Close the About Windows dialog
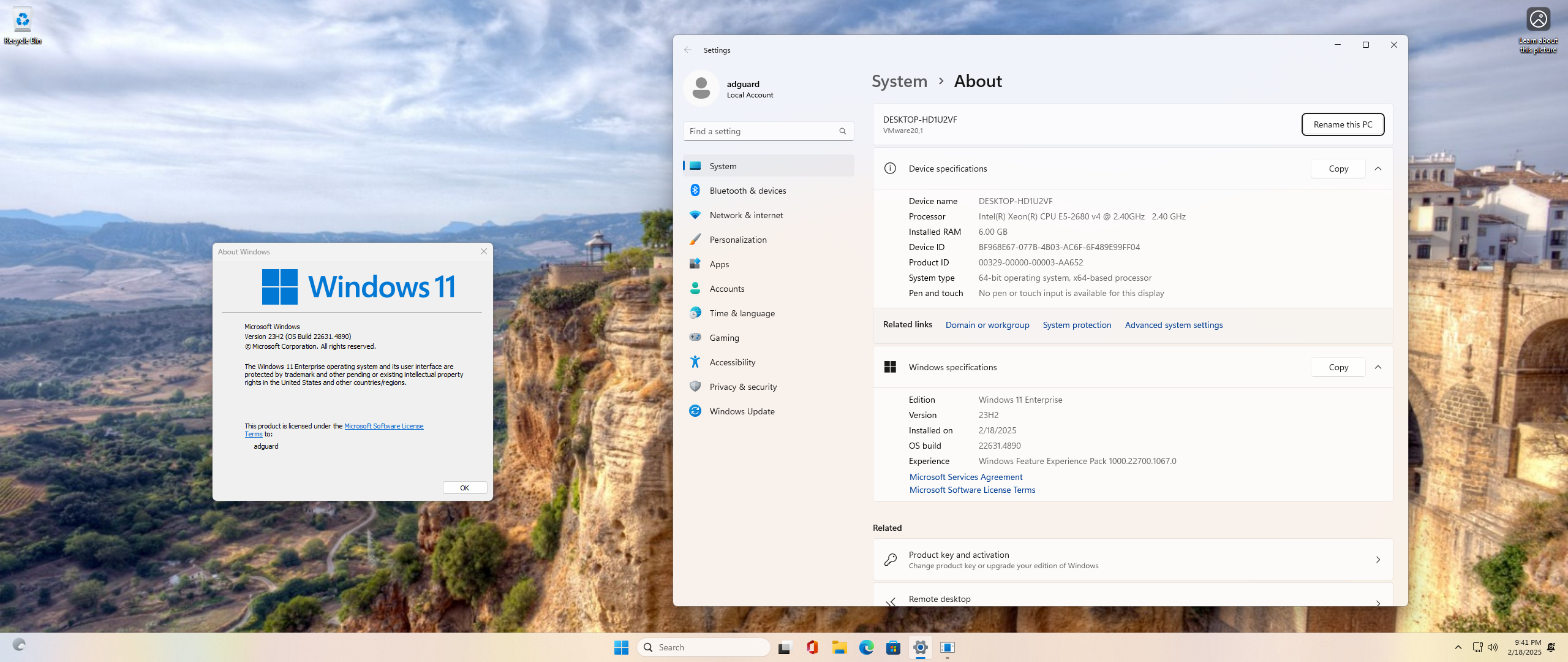 (484, 251)
